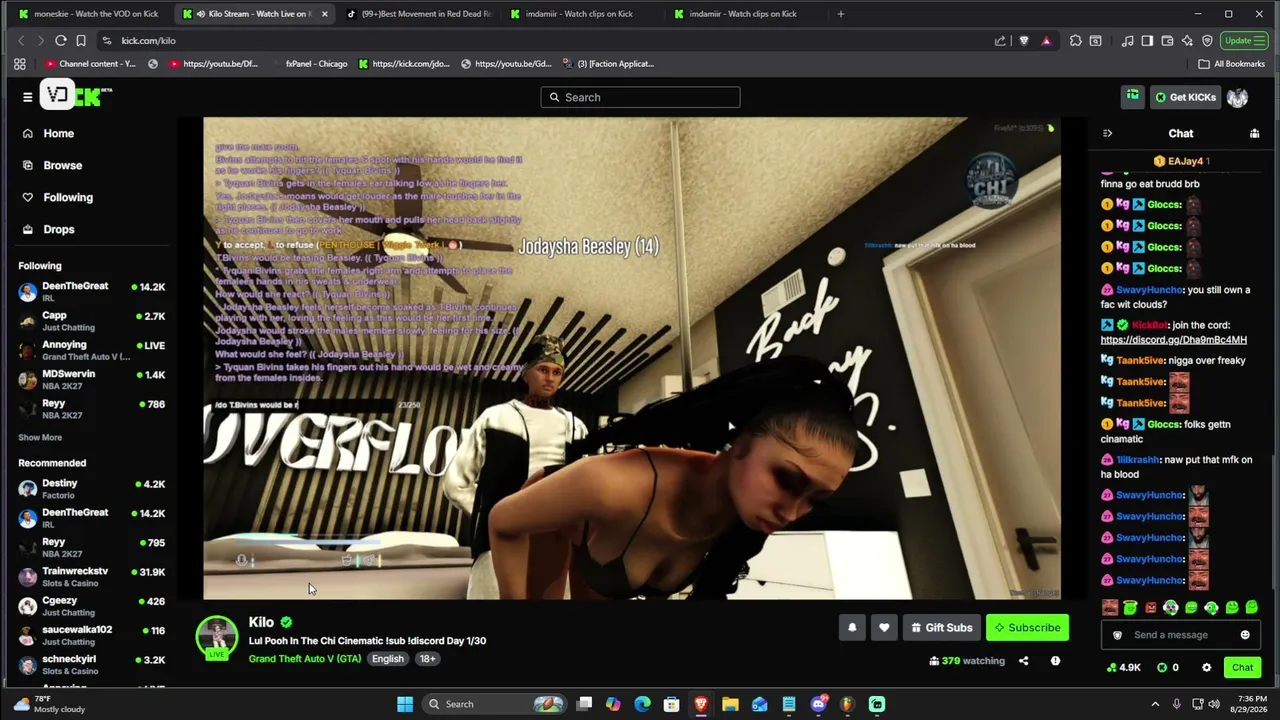
Task: Open the All Bookmarks folder
Action: tap(1232, 64)
